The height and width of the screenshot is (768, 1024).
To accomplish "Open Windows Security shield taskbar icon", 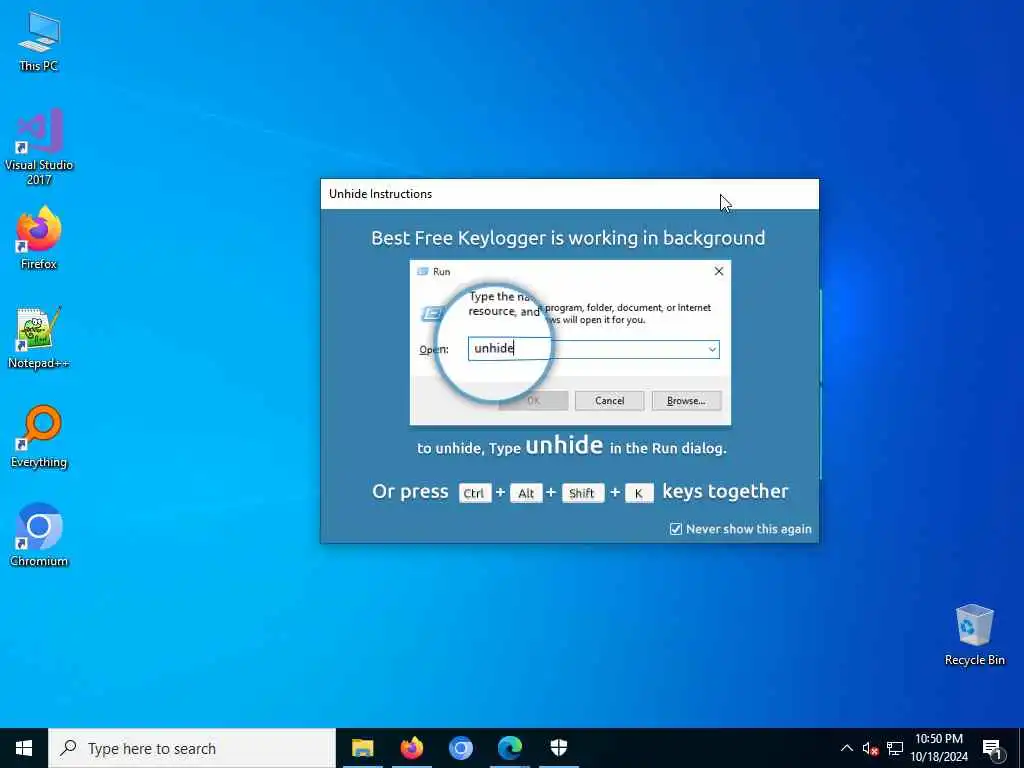I will (559, 748).
